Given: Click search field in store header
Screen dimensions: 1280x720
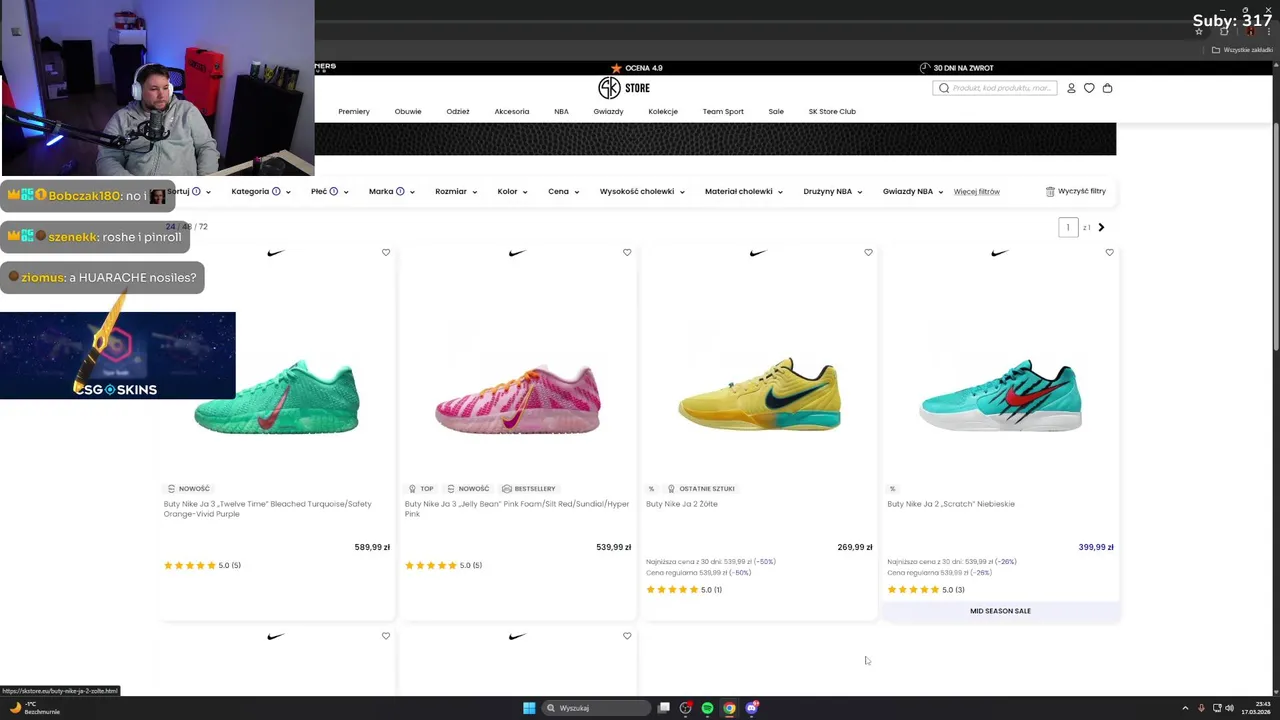Looking at the screenshot, I should [995, 88].
